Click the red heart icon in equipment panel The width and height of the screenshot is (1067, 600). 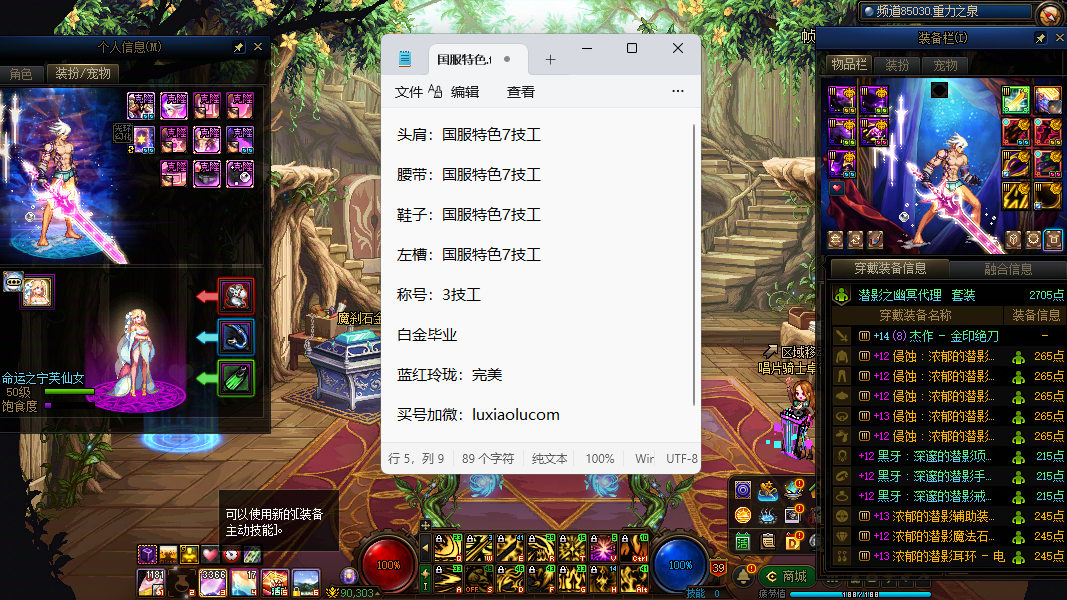coord(837,188)
